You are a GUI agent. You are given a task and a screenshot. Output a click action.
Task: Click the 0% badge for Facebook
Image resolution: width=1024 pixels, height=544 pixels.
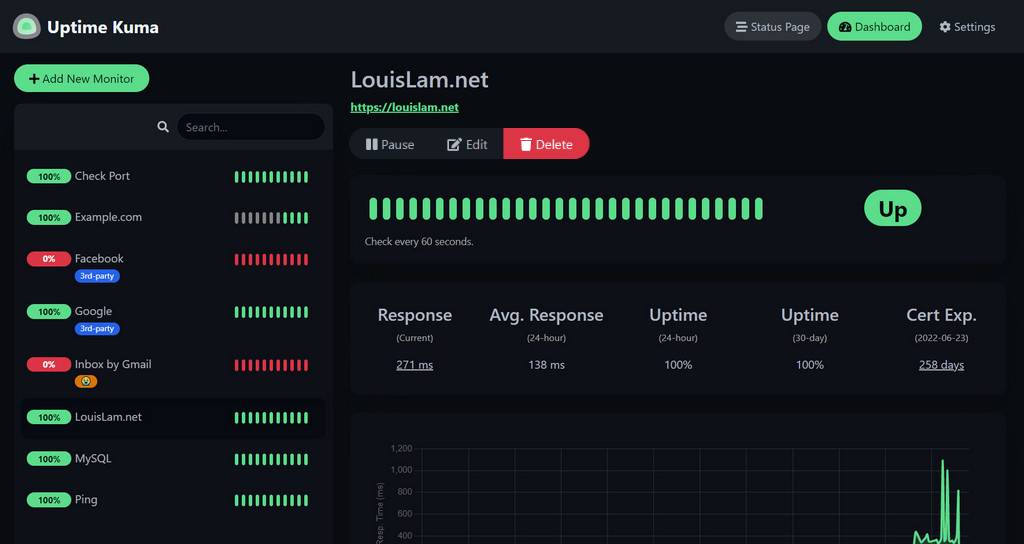49,259
